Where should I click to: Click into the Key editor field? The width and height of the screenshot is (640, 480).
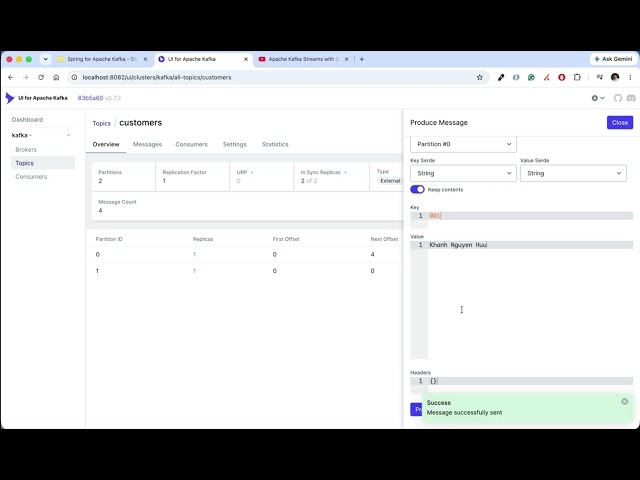pos(530,216)
